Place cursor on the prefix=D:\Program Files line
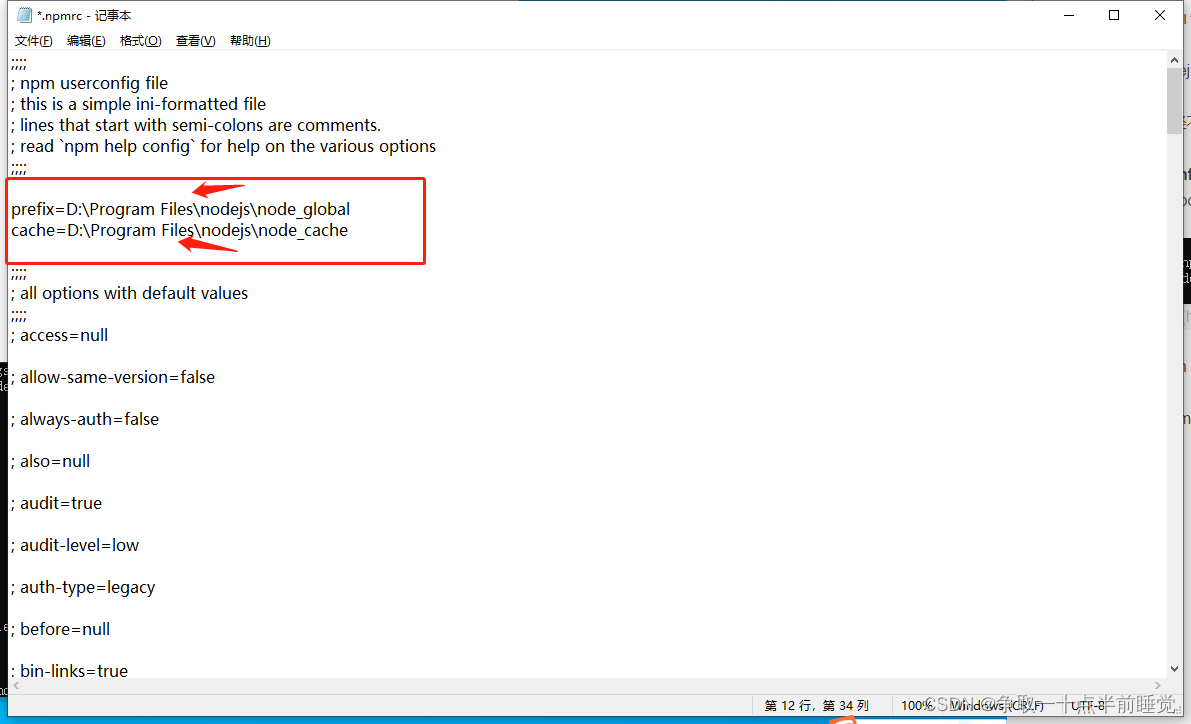 180,209
